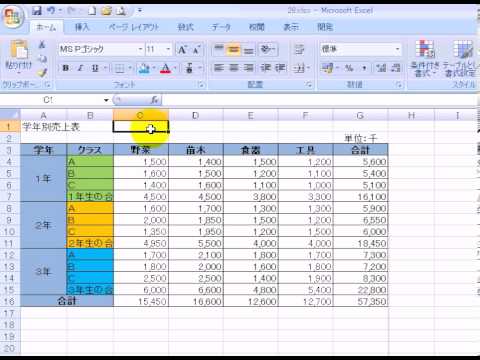Open the Number (数値) group dialog launcher
Image resolution: width=480 pixels, height=360 pixels.
click(398, 85)
